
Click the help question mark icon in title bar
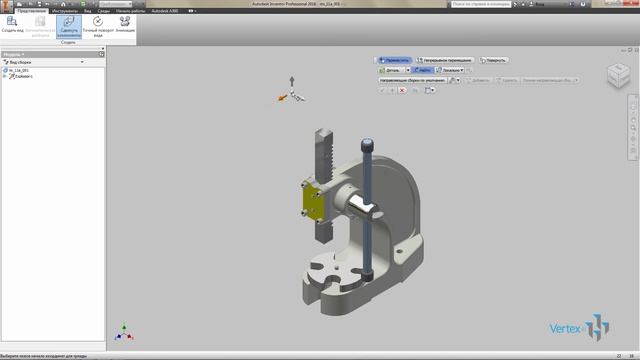[x=583, y=4]
